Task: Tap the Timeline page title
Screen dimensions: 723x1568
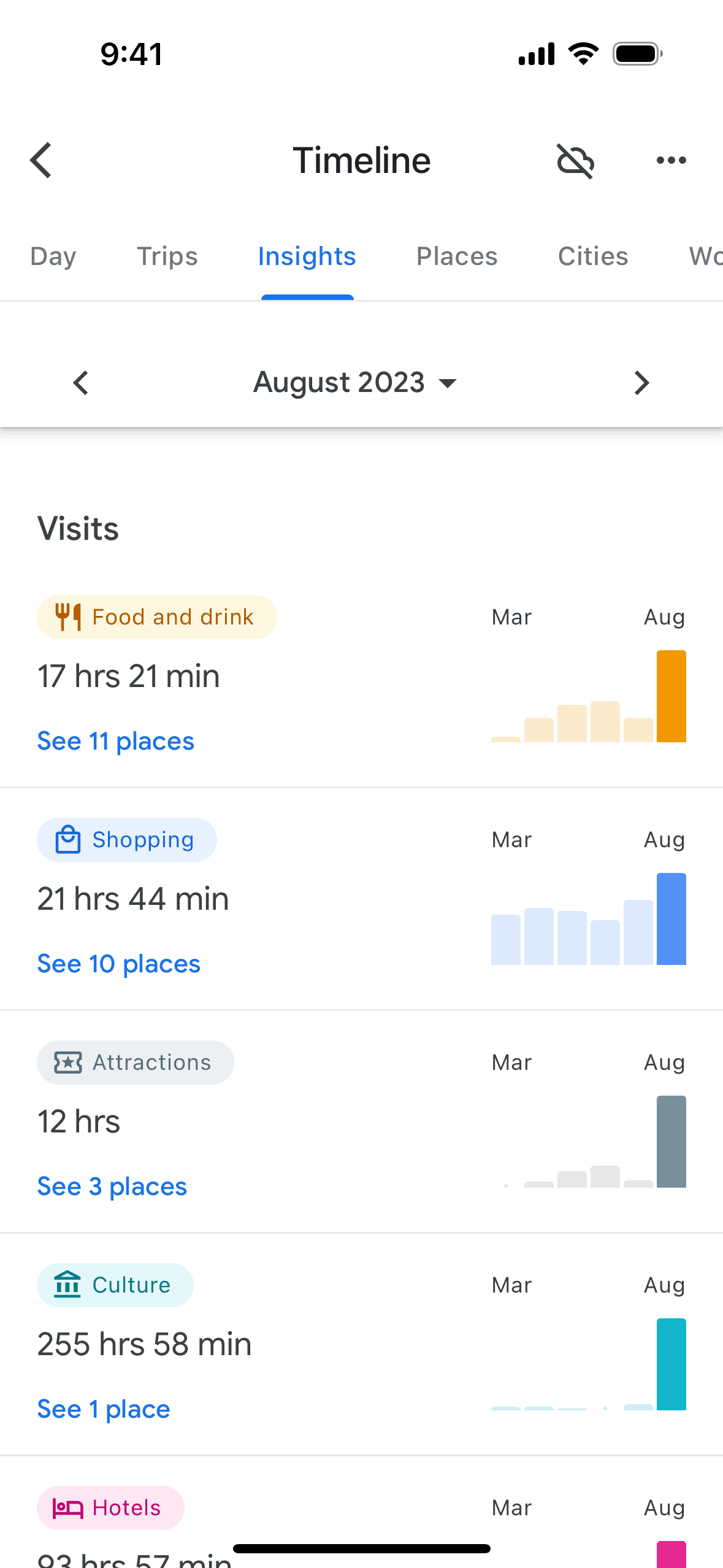Action: [x=362, y=161]
